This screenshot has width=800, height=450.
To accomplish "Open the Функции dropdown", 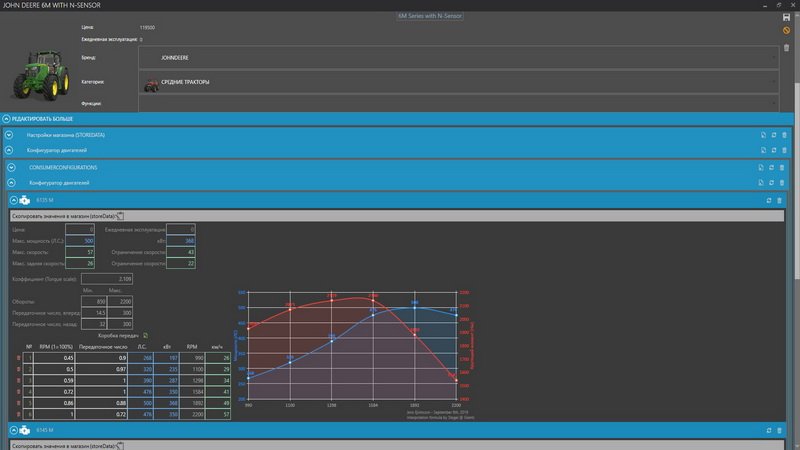I will click(458, 104).
